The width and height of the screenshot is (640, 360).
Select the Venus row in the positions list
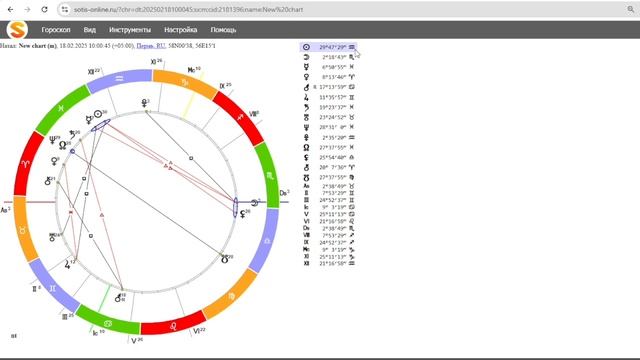[x=329, y=77]
